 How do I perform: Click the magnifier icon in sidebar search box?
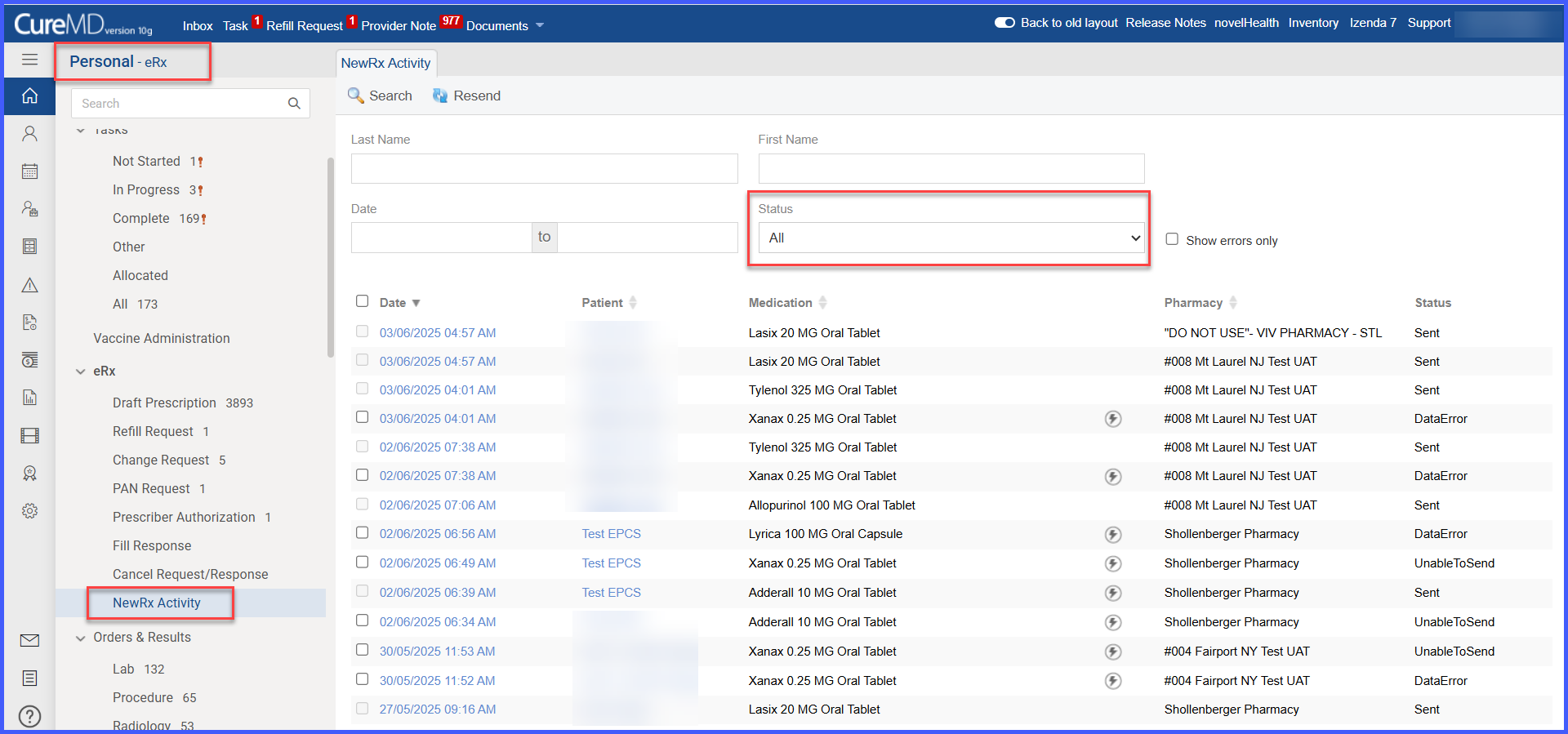(x=294, y=104)
